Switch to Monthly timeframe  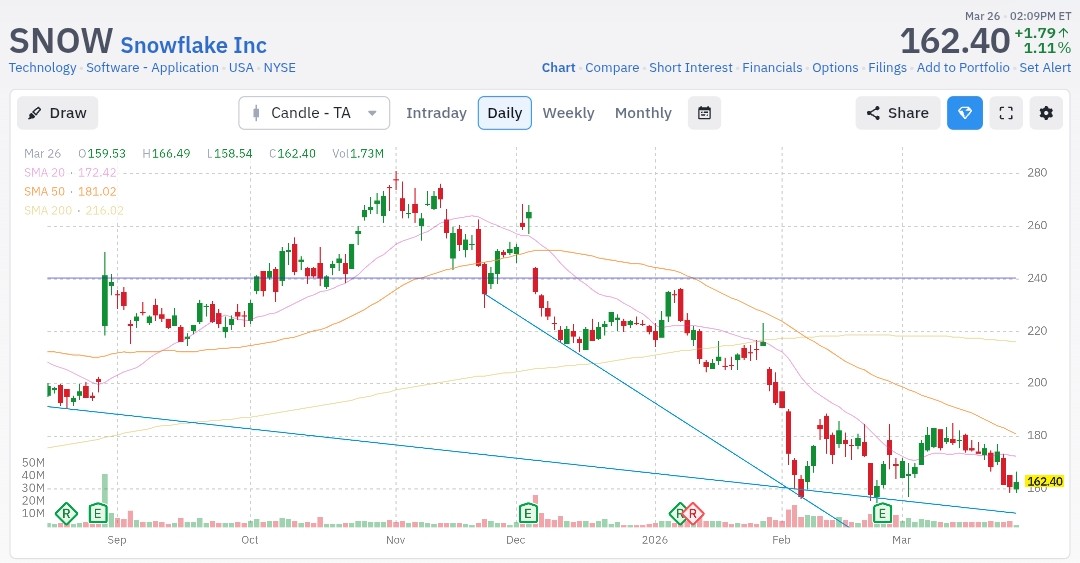coord(643,113)
